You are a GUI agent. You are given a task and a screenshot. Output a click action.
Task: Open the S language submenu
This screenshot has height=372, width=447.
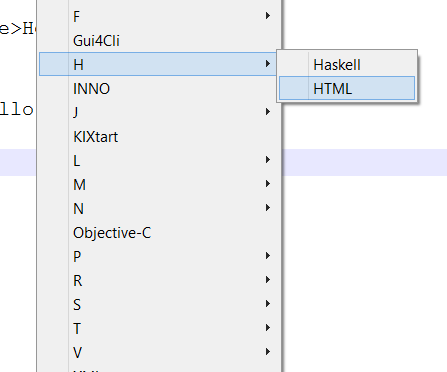click(159, 304)
